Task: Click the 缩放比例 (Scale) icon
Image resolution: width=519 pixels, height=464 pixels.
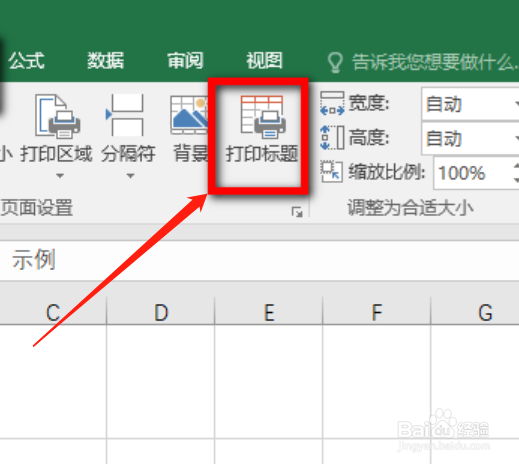Action: pos(331,172)
